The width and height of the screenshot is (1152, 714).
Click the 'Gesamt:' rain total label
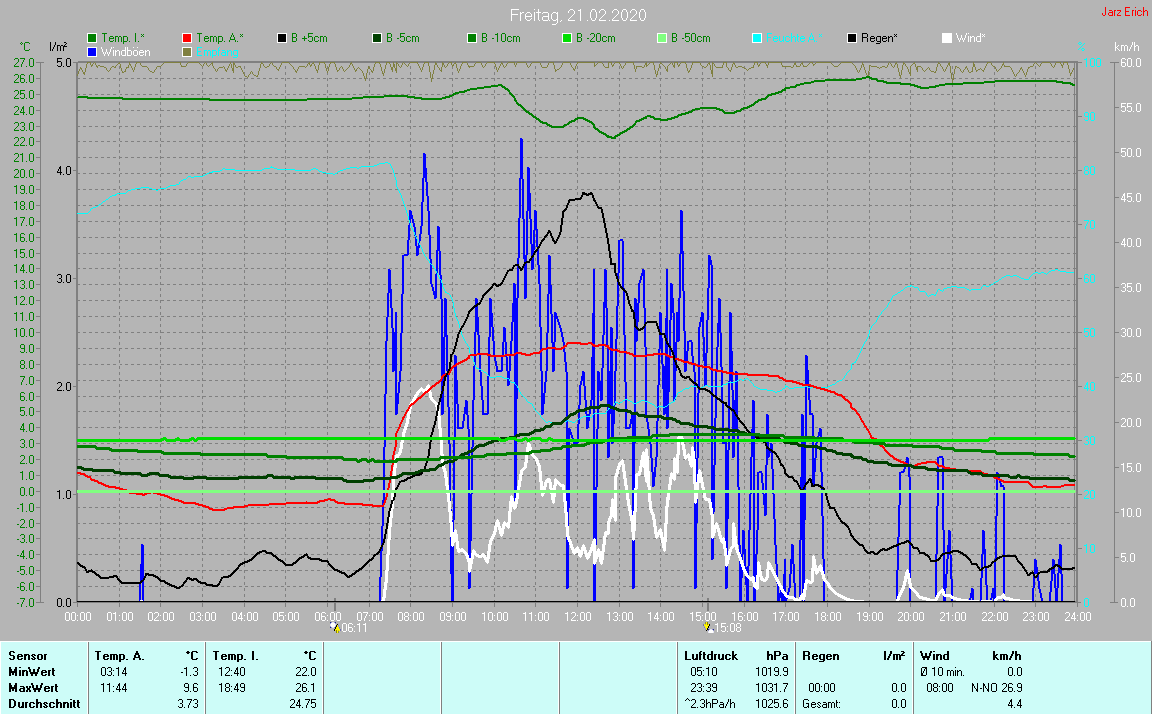coord(821,704)
